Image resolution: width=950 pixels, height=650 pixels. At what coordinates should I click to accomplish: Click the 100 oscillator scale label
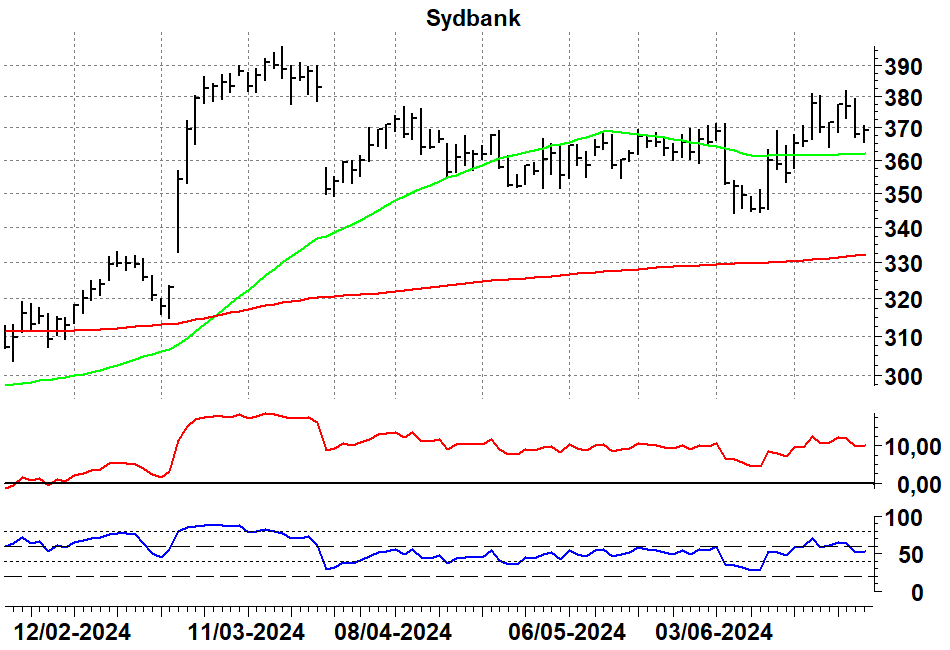(x=903, y=519)
